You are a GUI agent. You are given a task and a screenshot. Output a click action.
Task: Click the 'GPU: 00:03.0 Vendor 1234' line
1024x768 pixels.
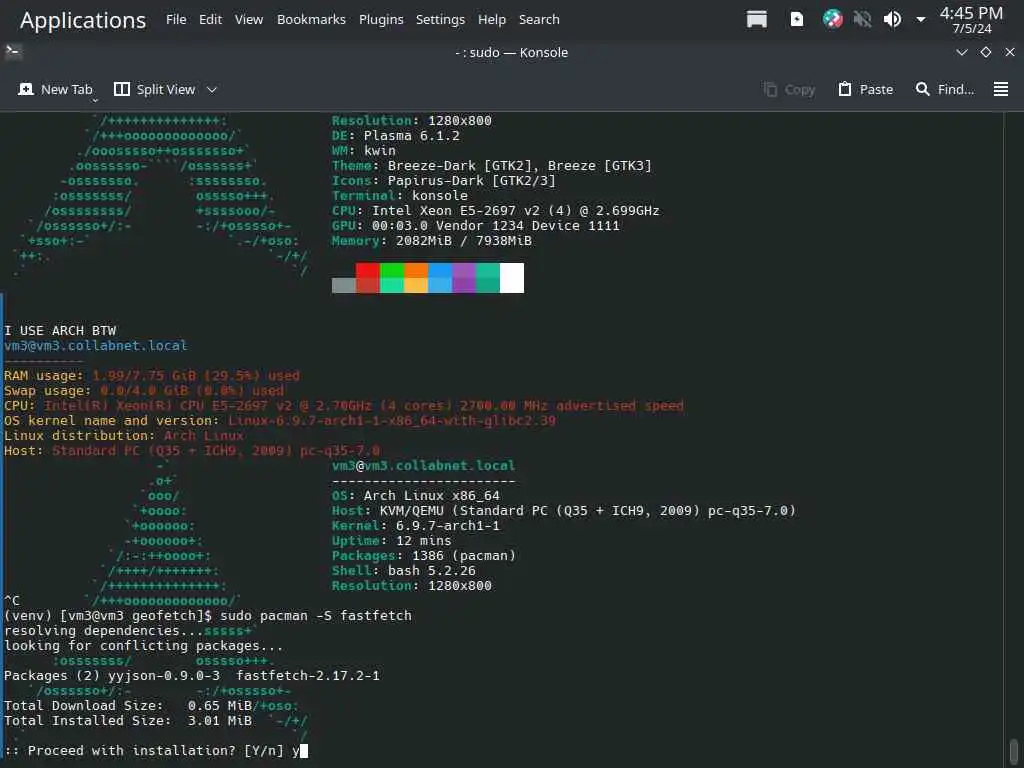click(x=475, y=226)
